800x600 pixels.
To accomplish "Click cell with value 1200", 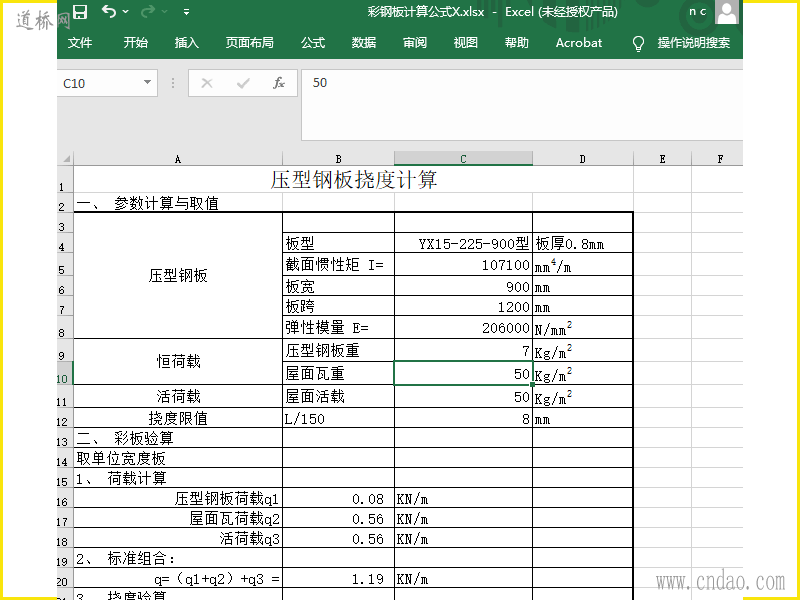I will (463, 306).
